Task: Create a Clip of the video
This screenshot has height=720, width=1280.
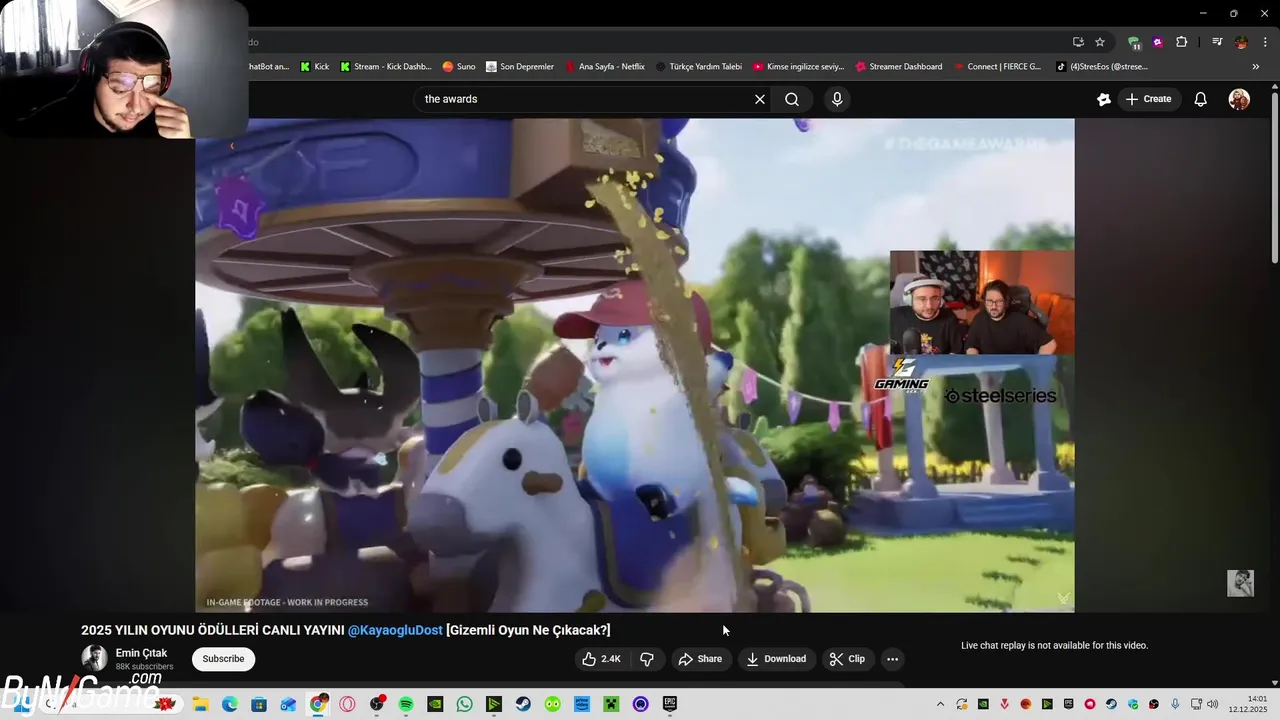Action: tap(847, 659)
